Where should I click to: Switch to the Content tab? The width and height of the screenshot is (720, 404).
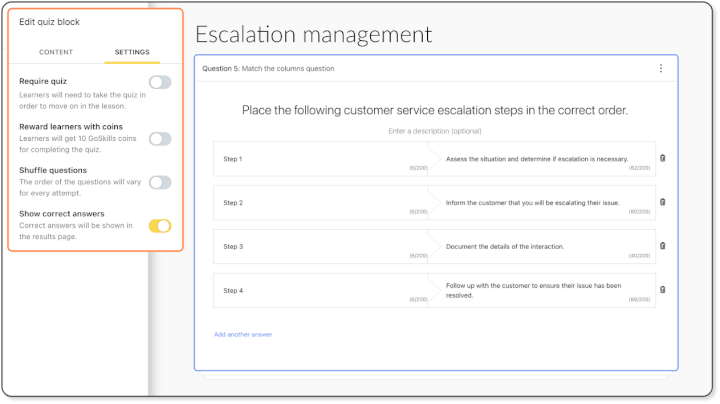56,51
